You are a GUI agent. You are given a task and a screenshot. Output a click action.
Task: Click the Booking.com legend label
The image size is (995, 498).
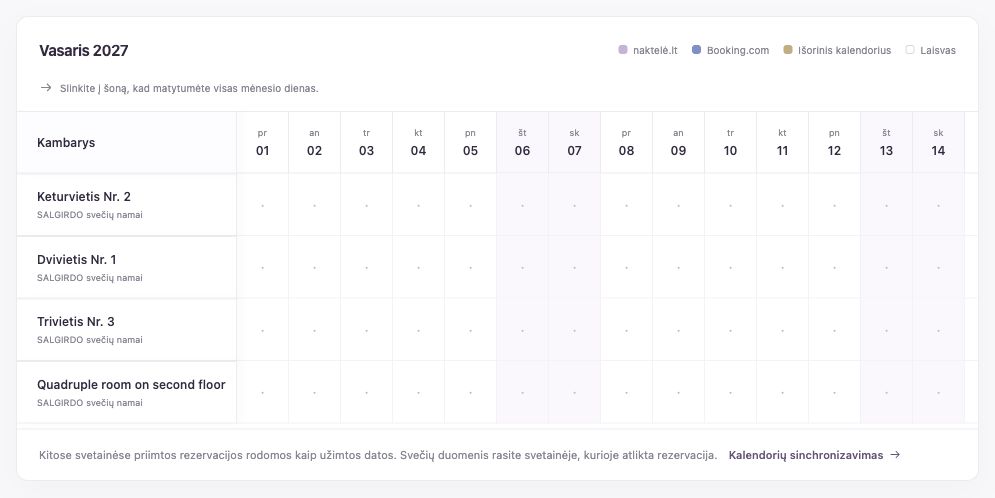[x=738, y=50]
